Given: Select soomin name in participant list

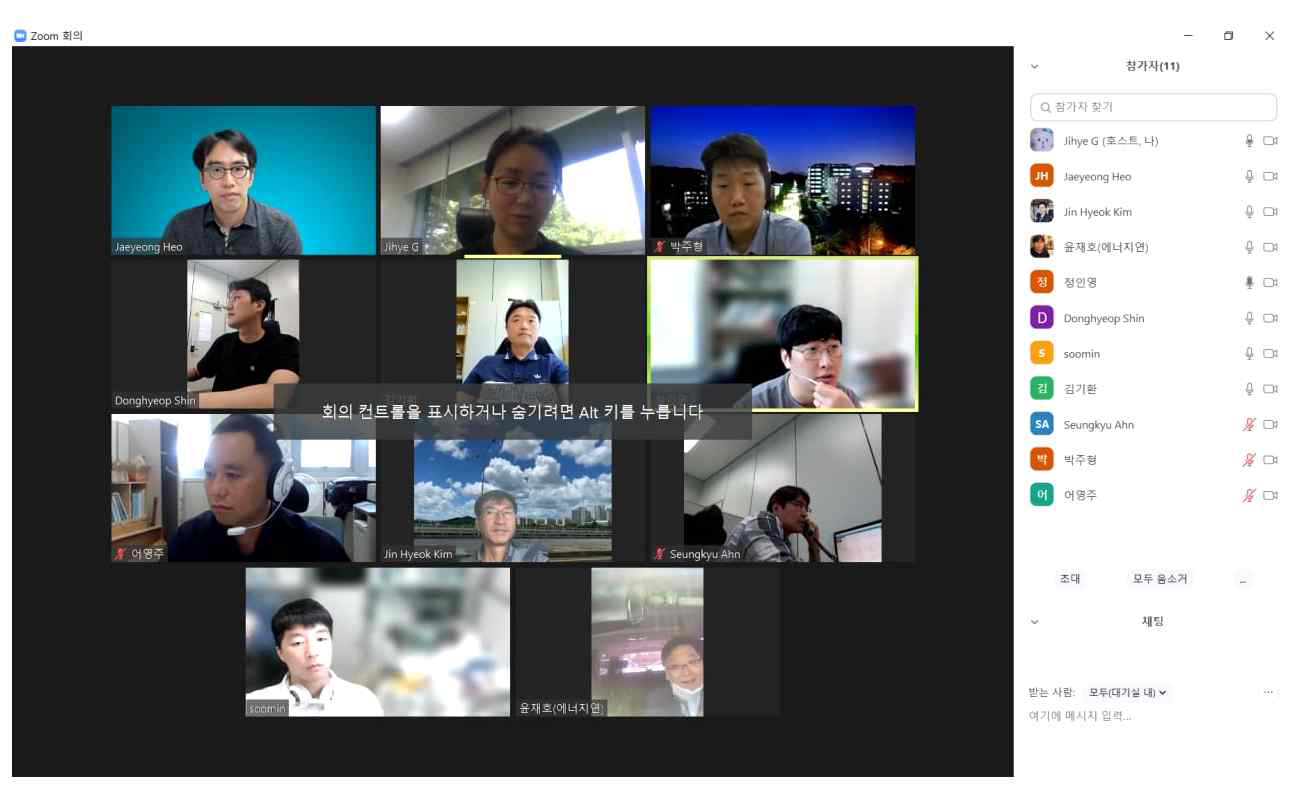Looking at the screenshot, I should (x=1082, y=354).
